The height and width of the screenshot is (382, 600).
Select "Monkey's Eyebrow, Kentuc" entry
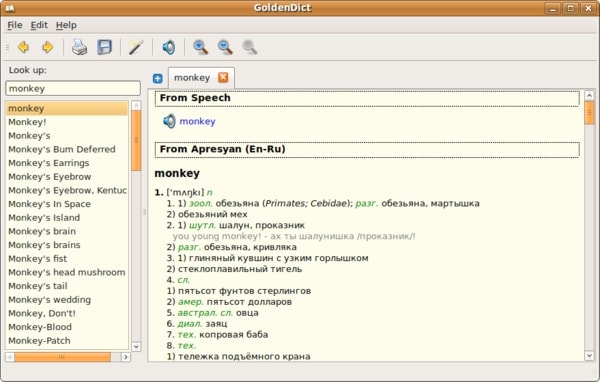point(67,190)
